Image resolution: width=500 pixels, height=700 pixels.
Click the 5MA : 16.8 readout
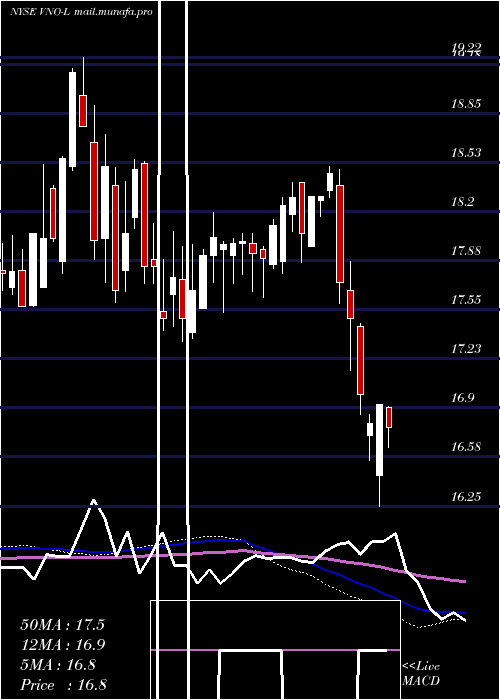click(x=58, y=665)
